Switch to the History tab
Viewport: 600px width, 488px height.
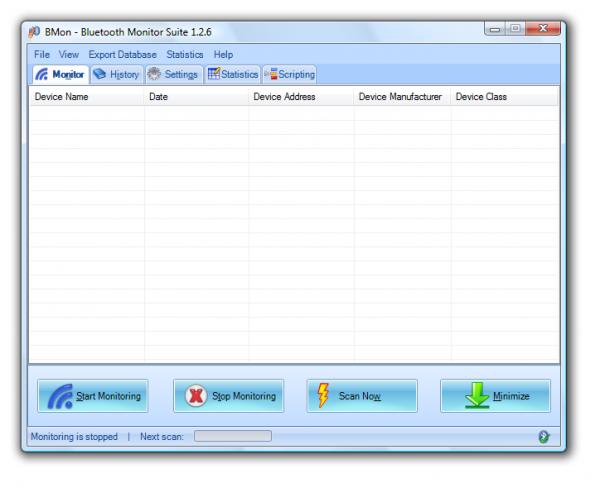click(117, 74)
